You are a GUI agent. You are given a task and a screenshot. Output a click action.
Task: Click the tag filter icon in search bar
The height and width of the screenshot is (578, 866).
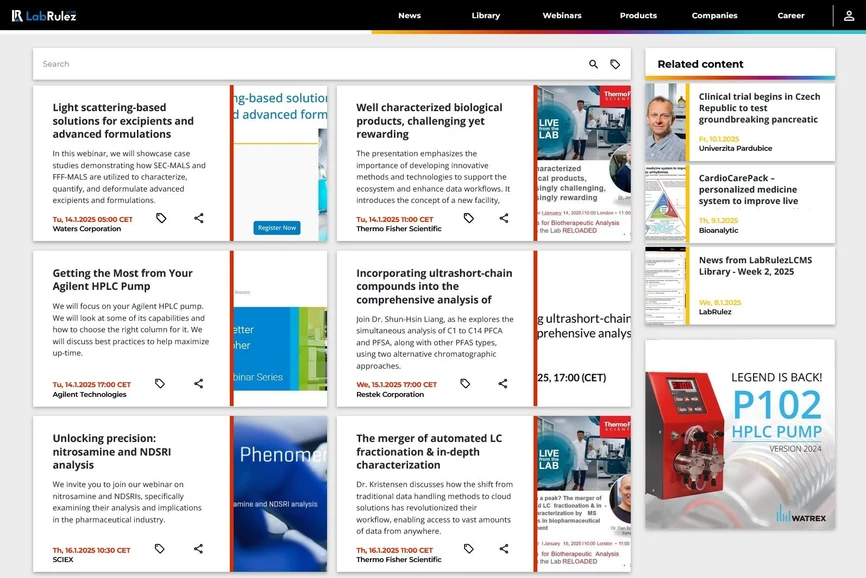point(615,64)
